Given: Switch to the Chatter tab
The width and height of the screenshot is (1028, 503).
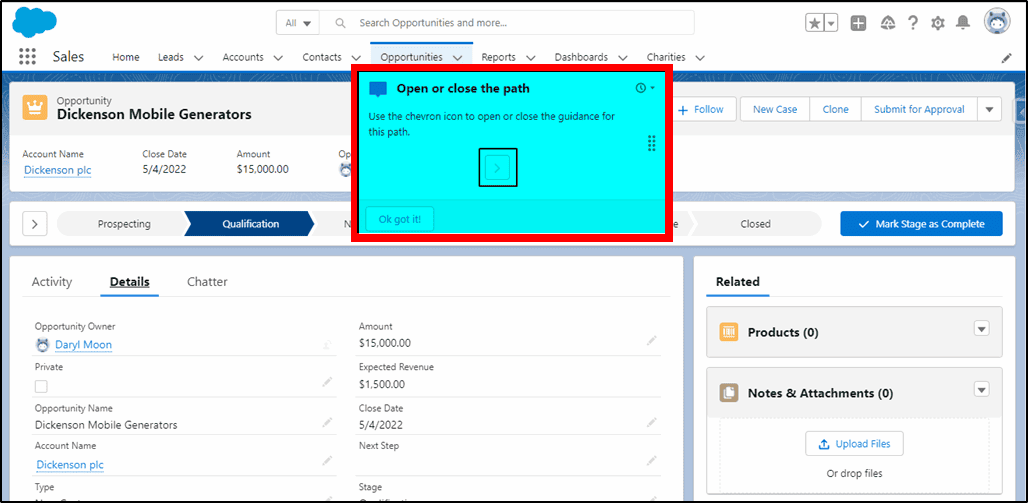Looking at the screenshot, I should [207, 282].
